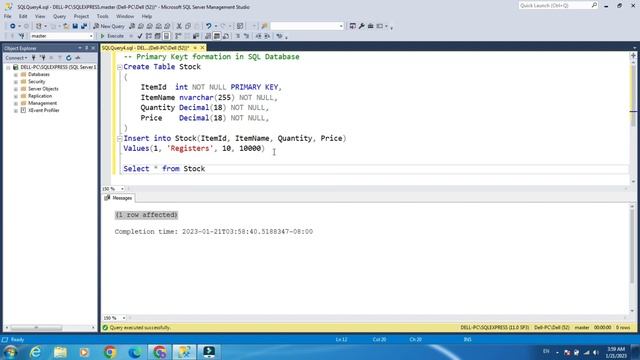This screenshot has width=640, height=360.
Task: Open Google Chrome from the taskbar
Action: tap(110, 352)
